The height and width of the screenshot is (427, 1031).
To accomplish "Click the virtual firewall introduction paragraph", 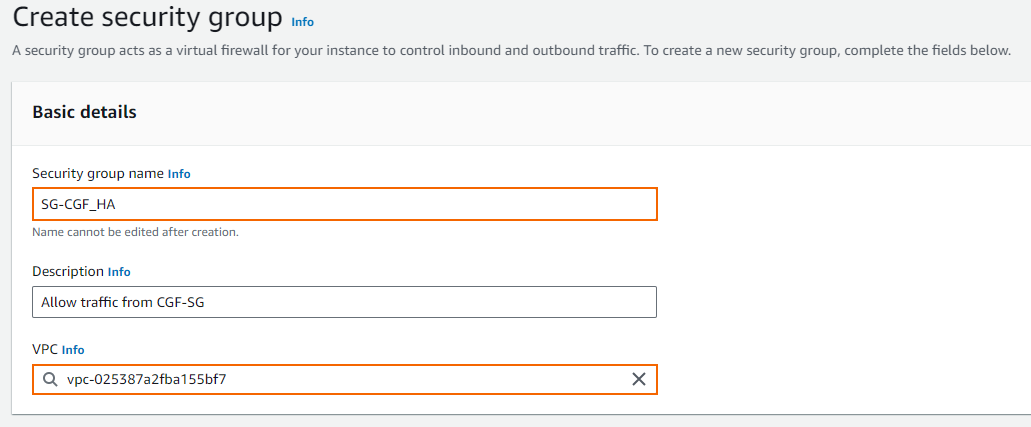I will pos(511,51).
